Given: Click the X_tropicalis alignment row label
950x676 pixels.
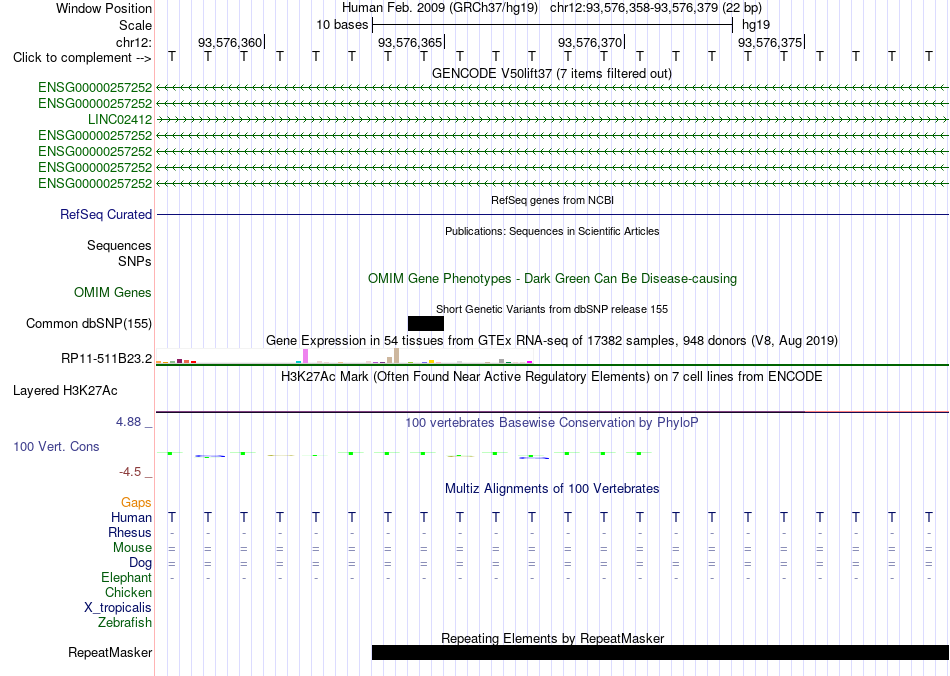Looking at the screenshot, I should pos(118,608).
